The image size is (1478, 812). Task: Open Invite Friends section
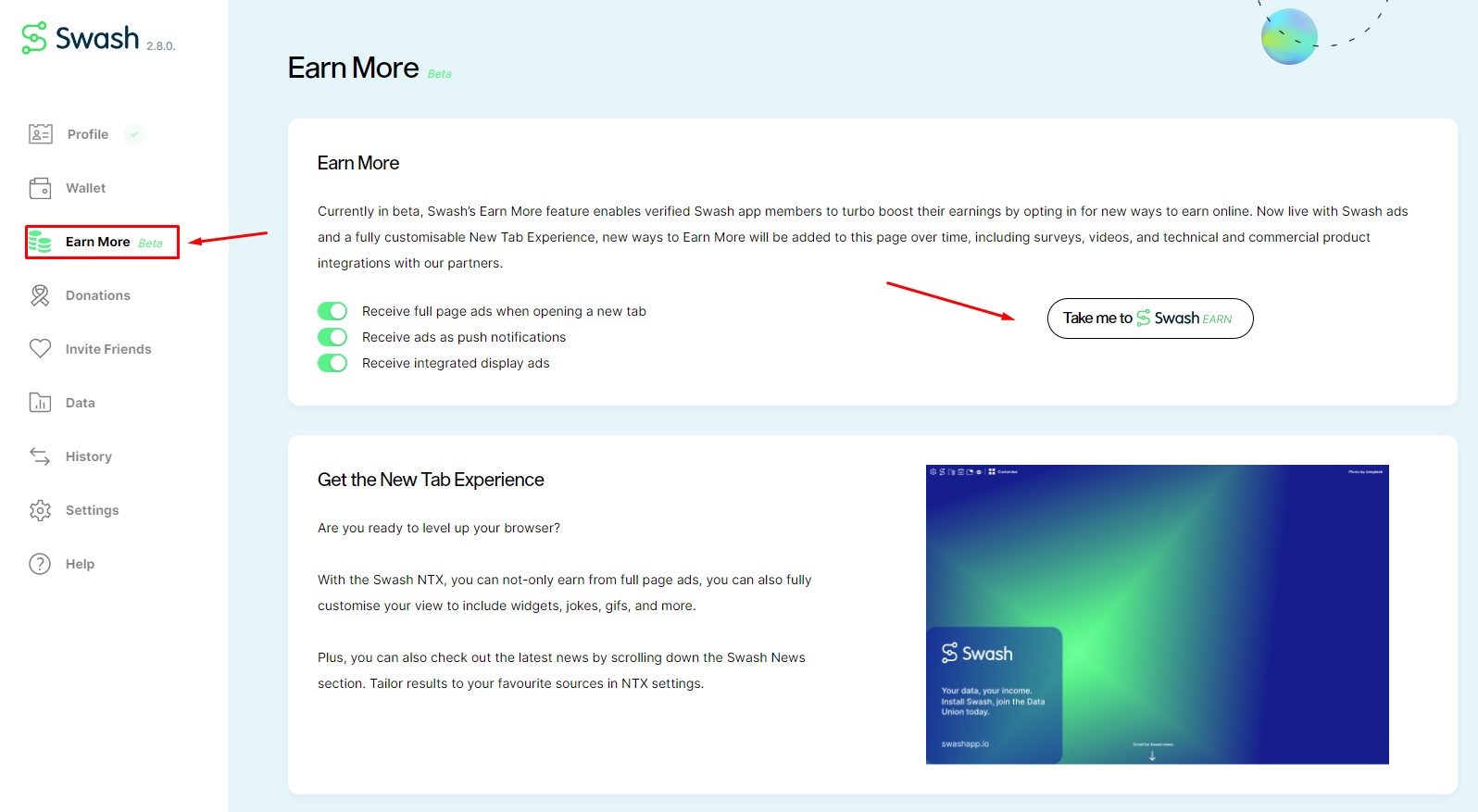pos(90,349)
